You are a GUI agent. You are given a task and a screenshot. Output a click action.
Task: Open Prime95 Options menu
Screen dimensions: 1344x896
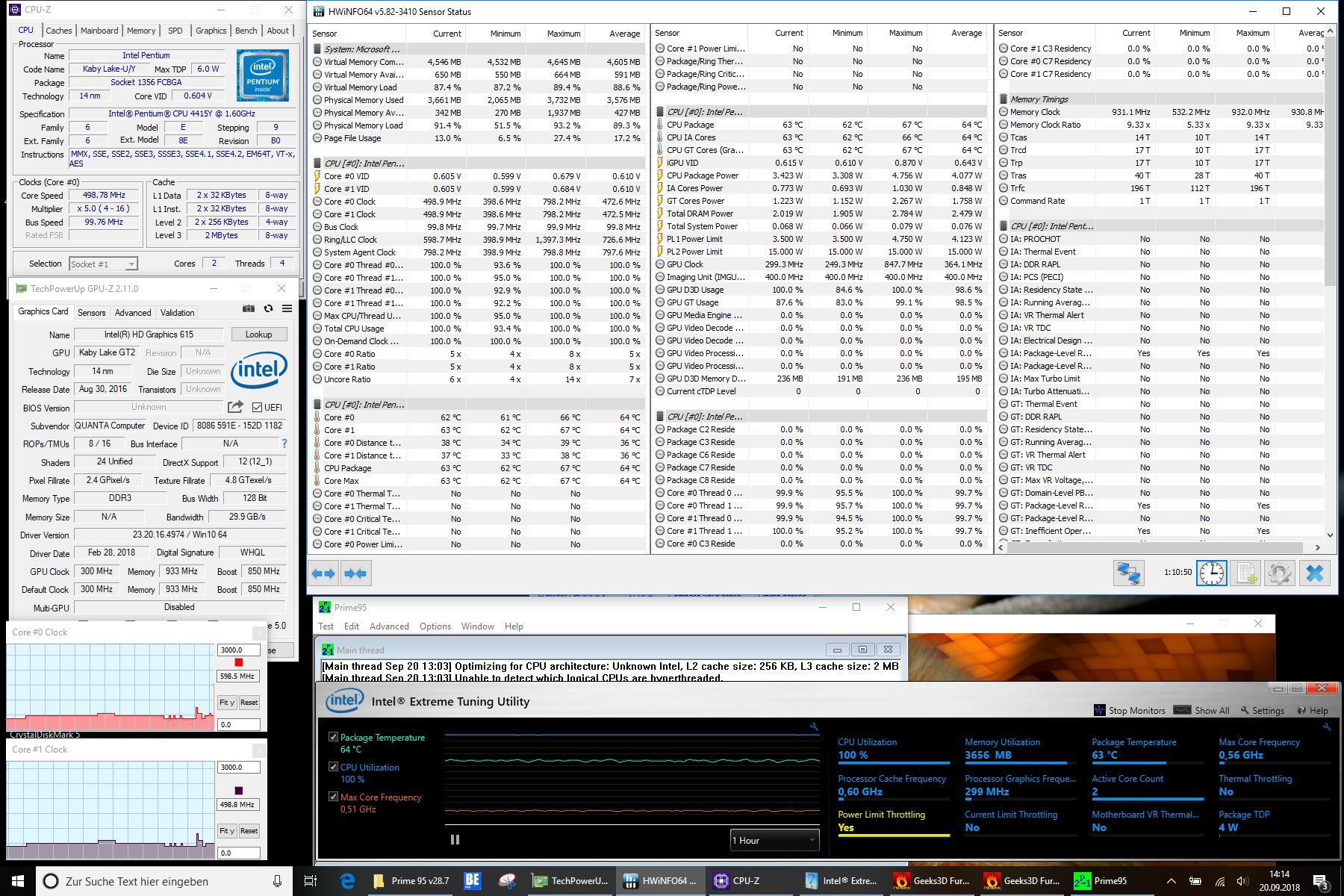click(435, 626)
